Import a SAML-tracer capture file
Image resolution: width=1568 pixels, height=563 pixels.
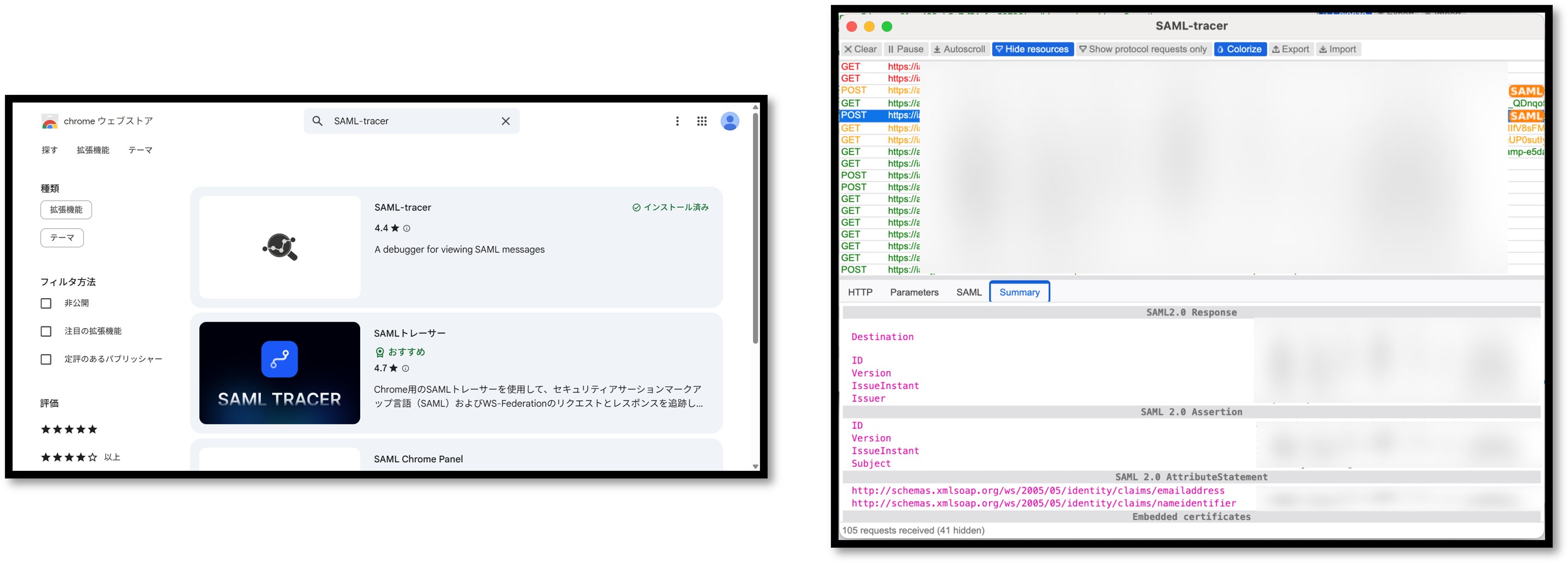tap(1338, 49)
